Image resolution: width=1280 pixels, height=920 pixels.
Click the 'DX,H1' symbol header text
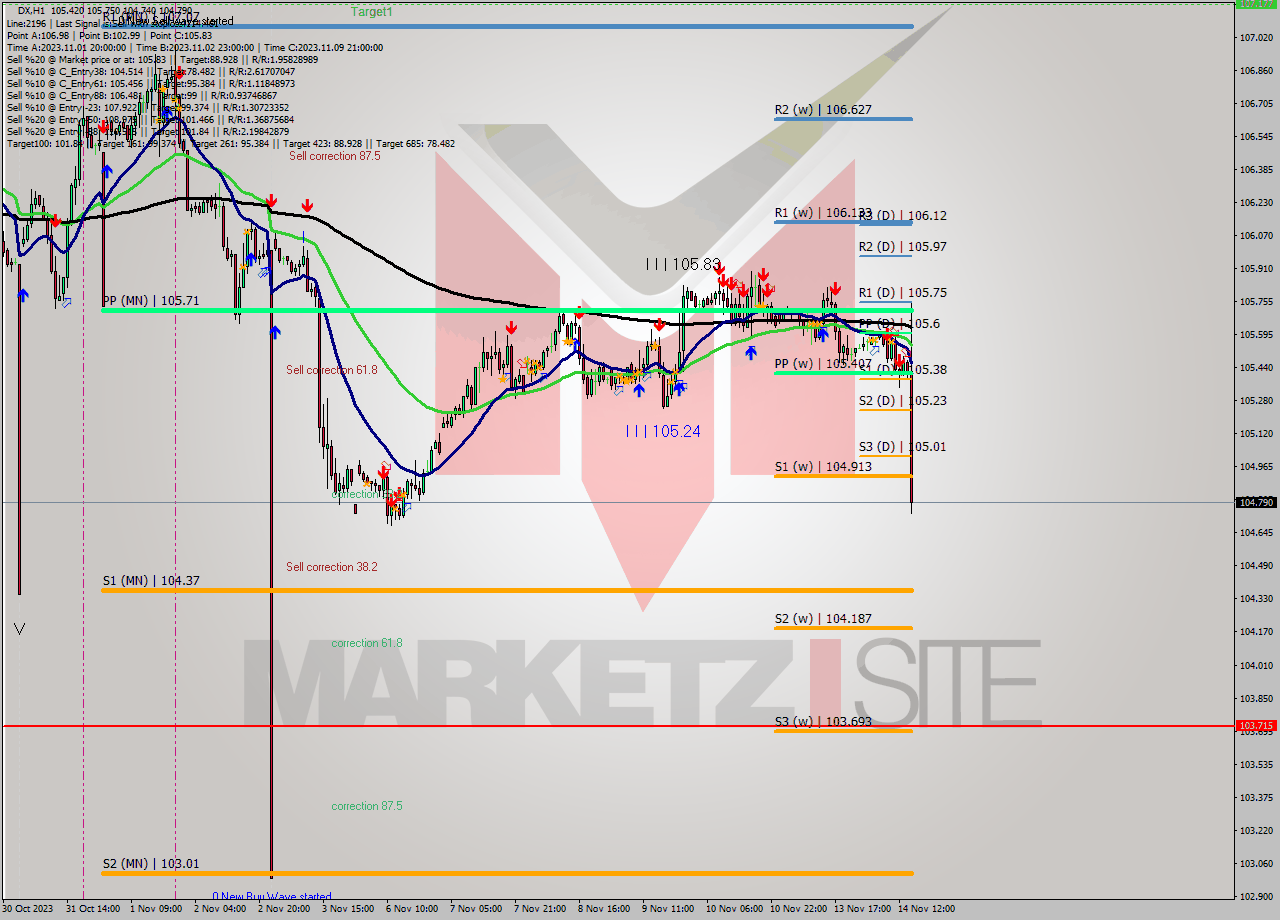33,11
